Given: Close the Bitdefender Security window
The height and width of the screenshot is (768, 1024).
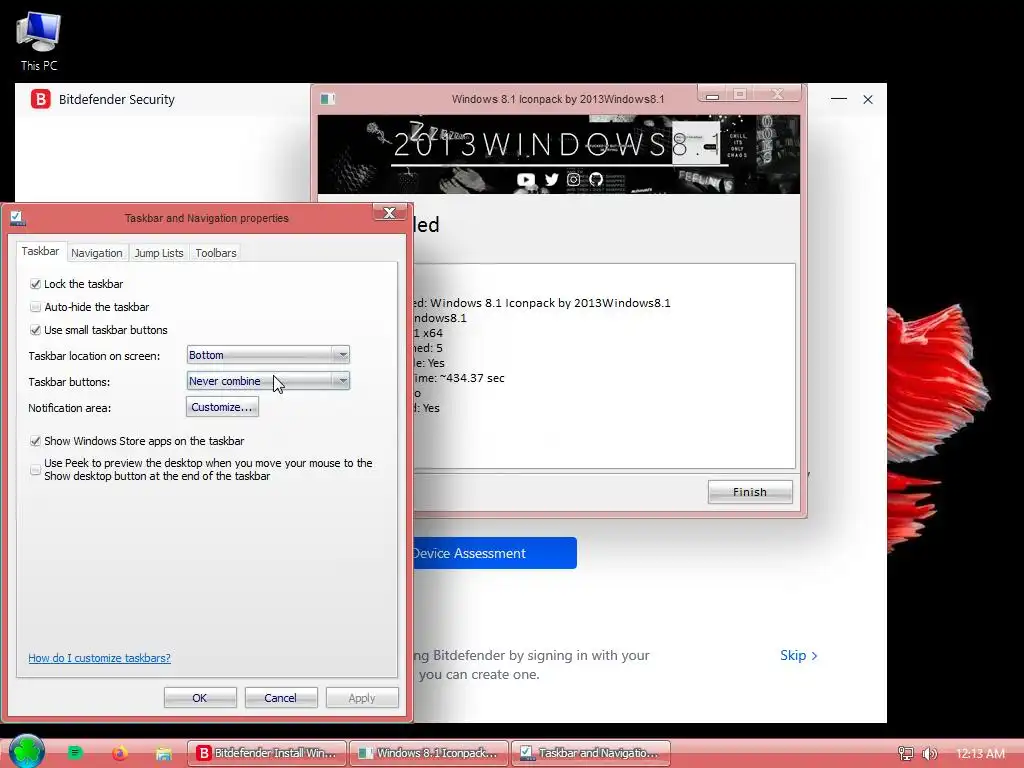Looking at the screenshot, I should (x=868, y=99).
